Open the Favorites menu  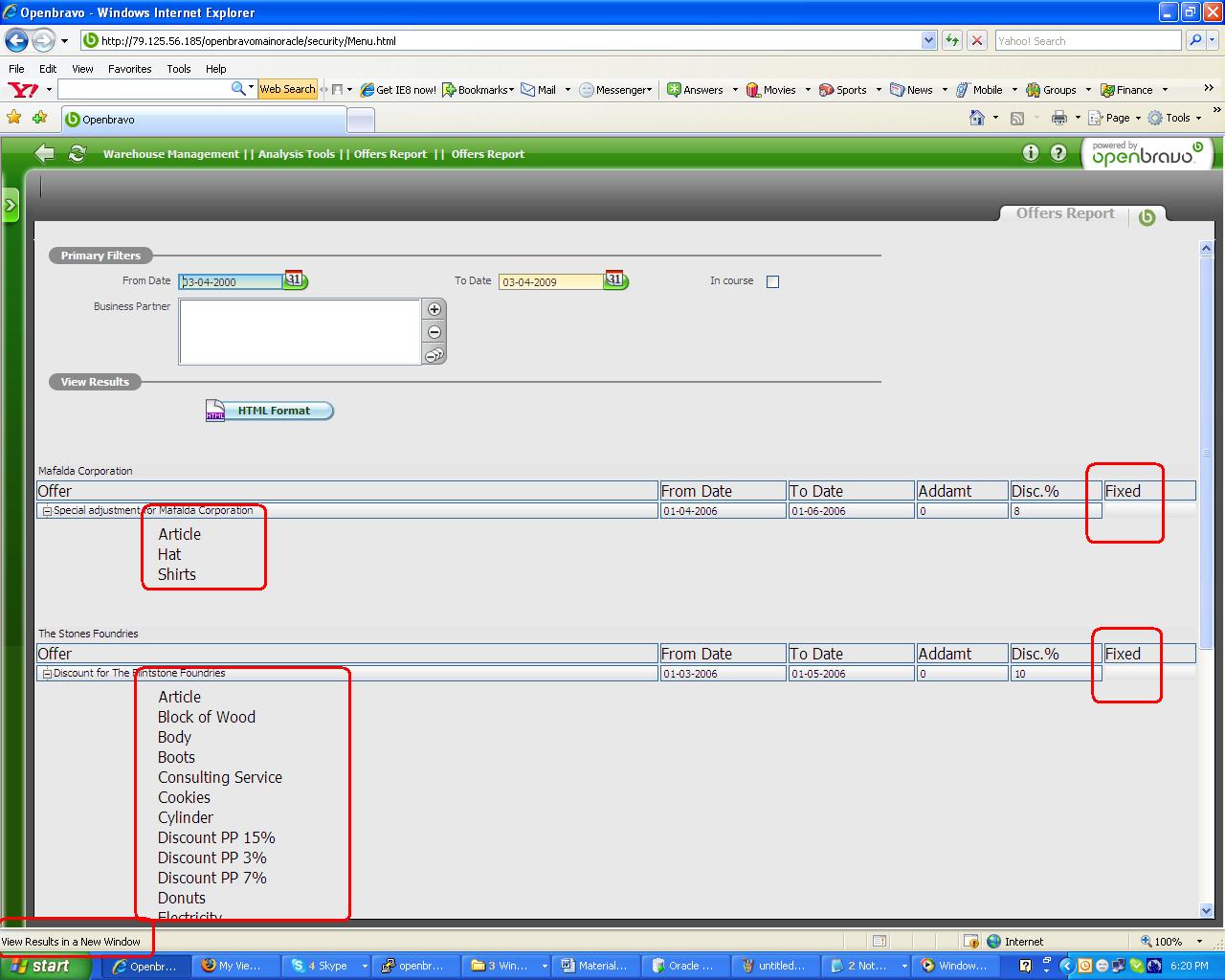(x=129, y=69)
